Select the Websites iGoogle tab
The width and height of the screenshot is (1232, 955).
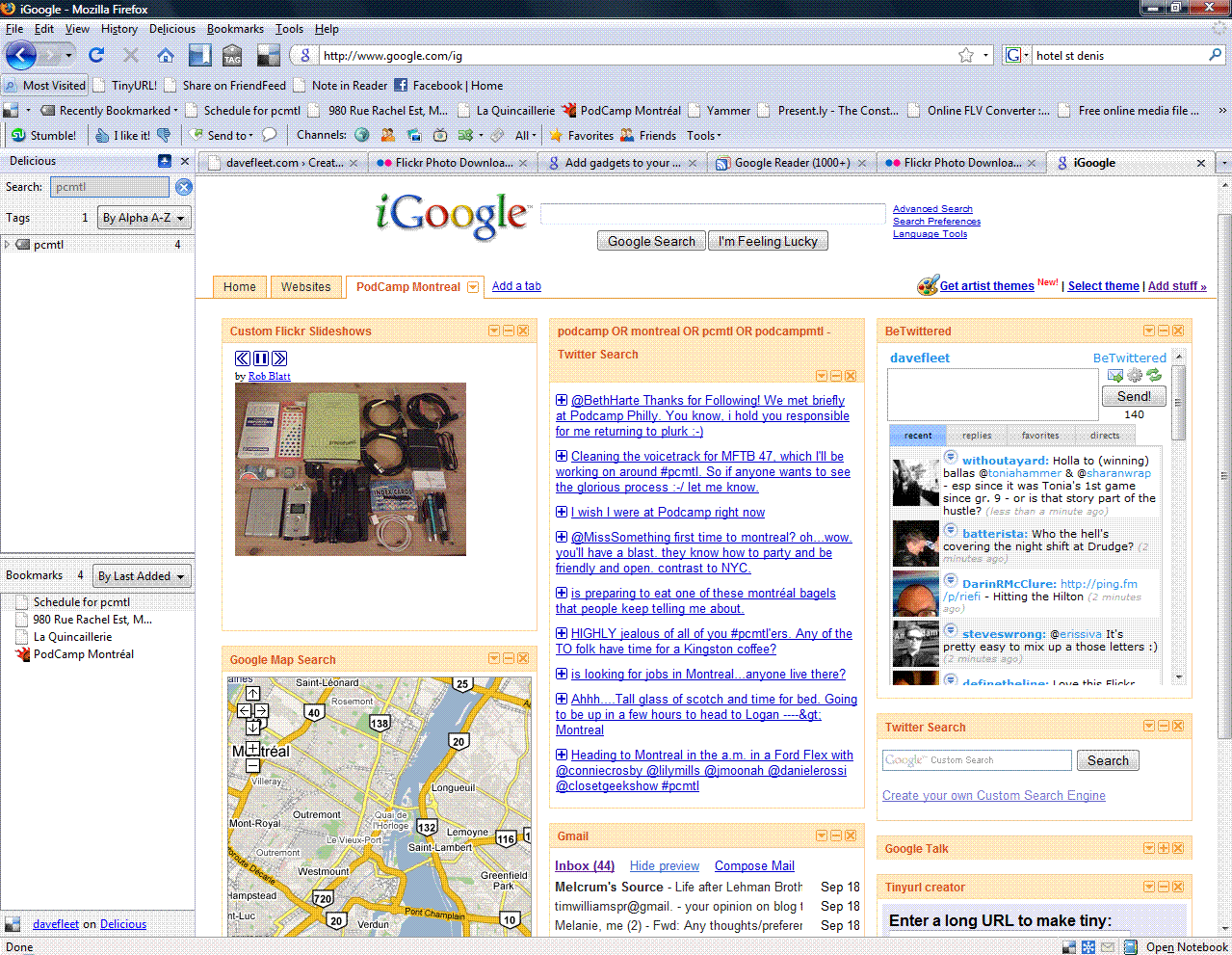(x=305, y=287)
